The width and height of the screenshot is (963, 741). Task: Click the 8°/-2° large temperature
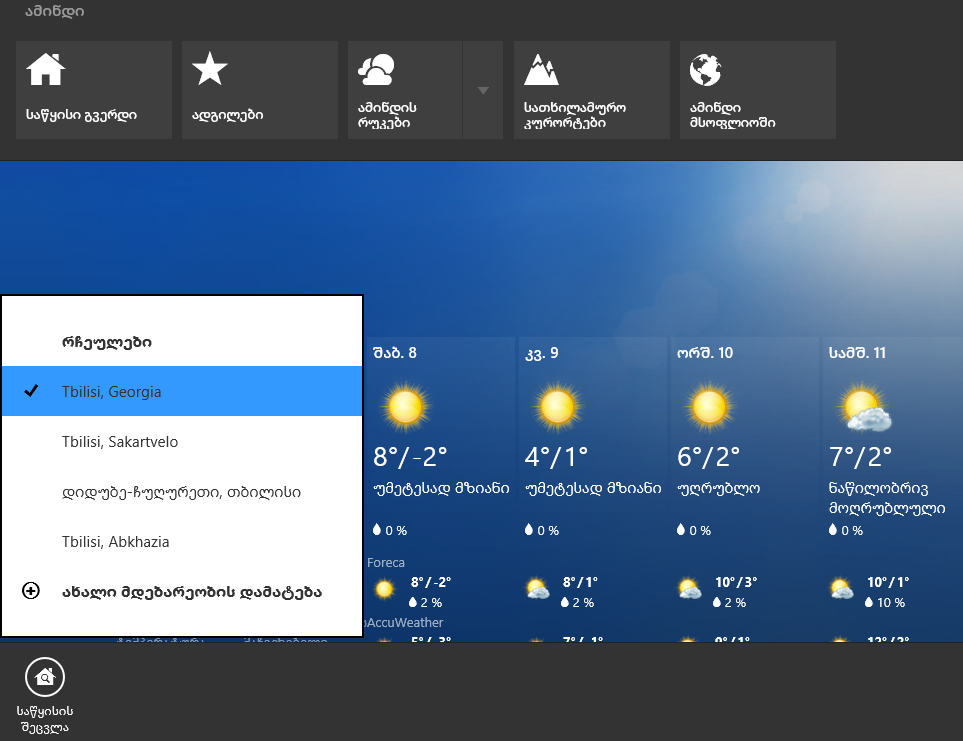pyautogui.click(x=410, y=457)
